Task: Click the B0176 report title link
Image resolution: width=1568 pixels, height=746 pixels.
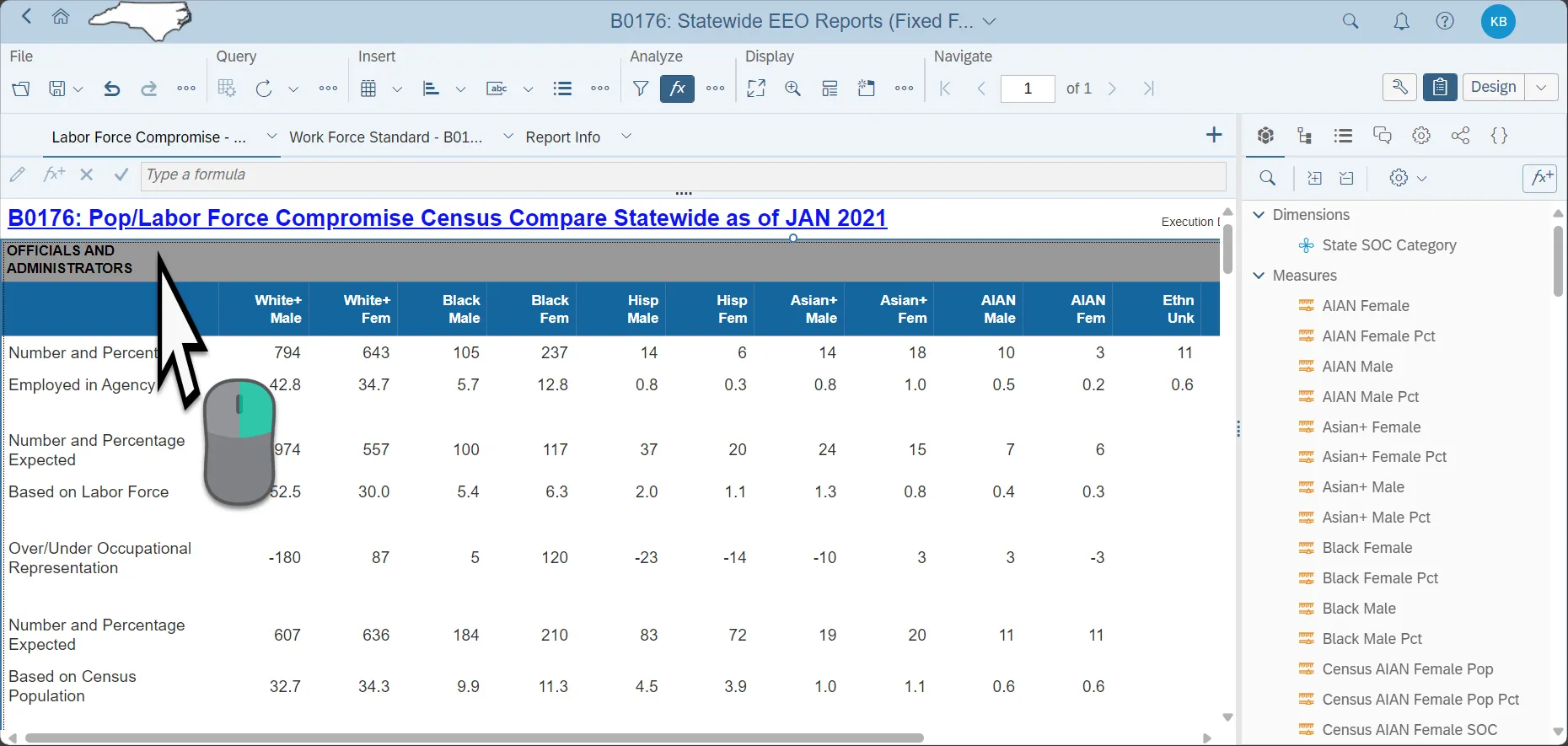Action: click(447, 218)
